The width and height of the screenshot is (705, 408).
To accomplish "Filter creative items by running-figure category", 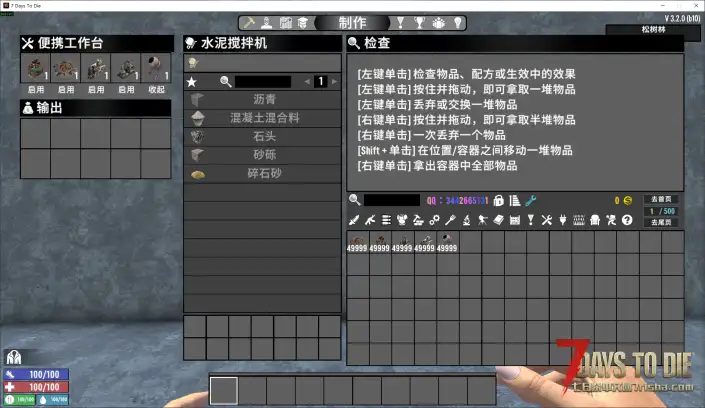I will tap(611, 220).
